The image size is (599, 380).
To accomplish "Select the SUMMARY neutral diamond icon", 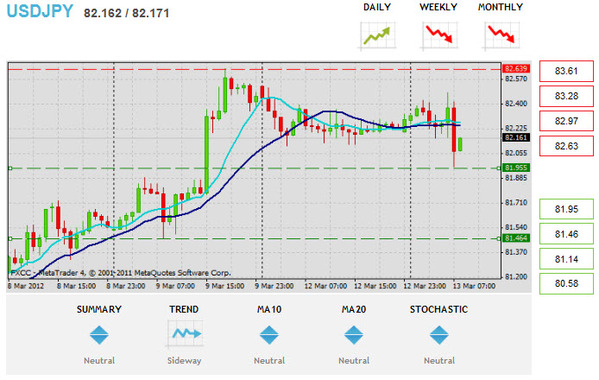I will coord(99,335).
